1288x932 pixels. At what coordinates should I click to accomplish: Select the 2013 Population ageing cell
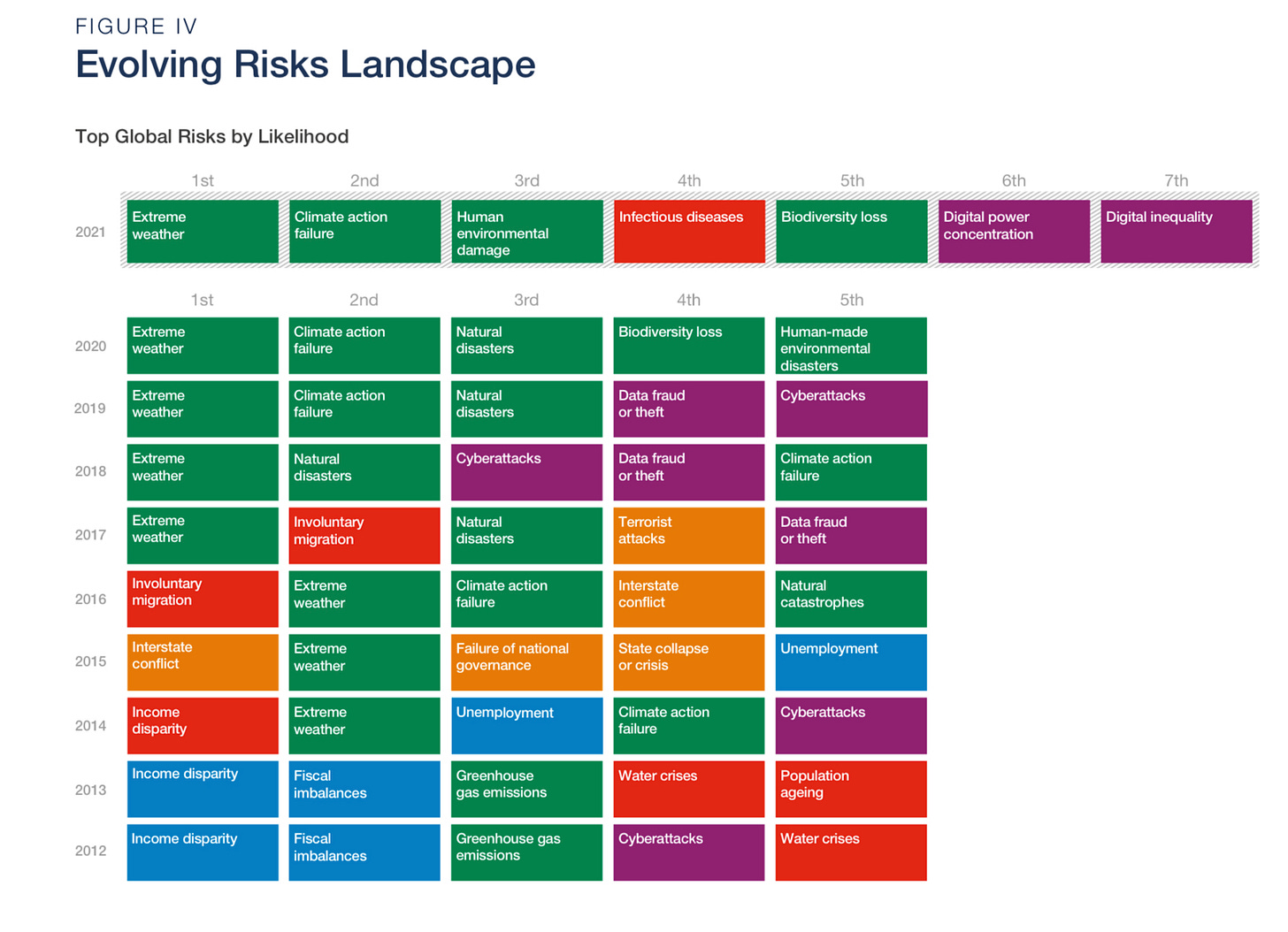pyautogui.click(x=851, y=789)
